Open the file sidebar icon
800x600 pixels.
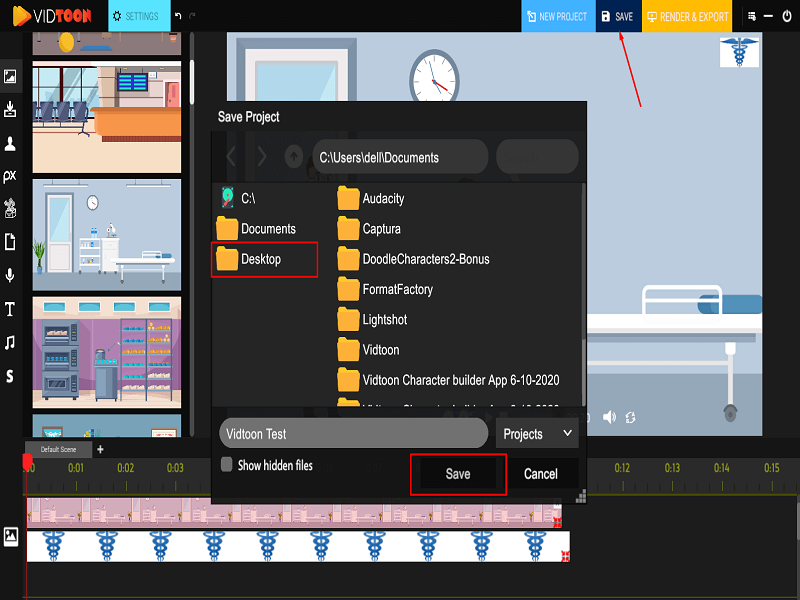[x=10, y=242]
